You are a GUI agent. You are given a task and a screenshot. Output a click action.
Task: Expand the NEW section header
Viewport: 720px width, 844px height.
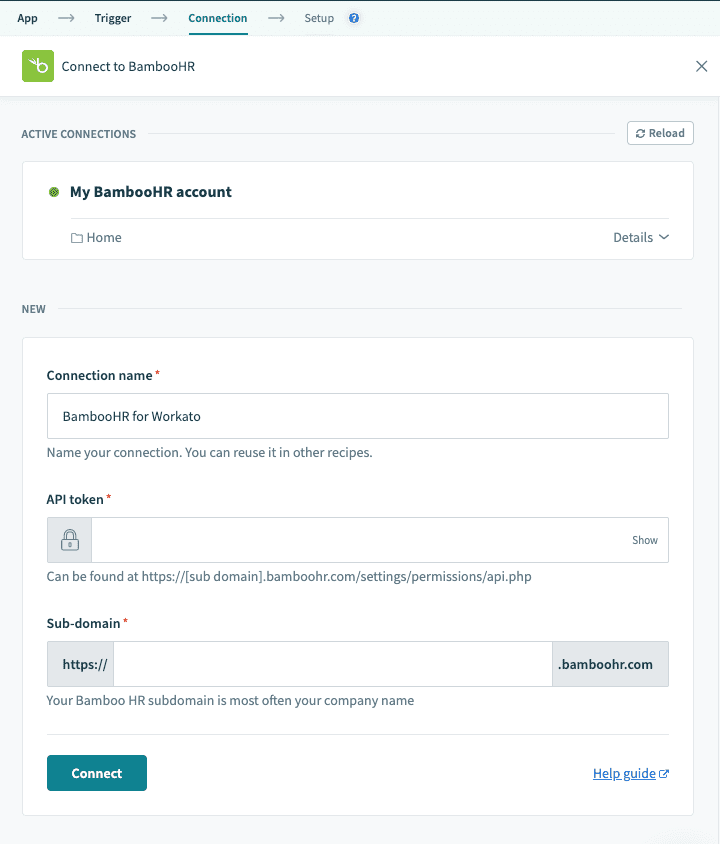click(x=33, y=309)
